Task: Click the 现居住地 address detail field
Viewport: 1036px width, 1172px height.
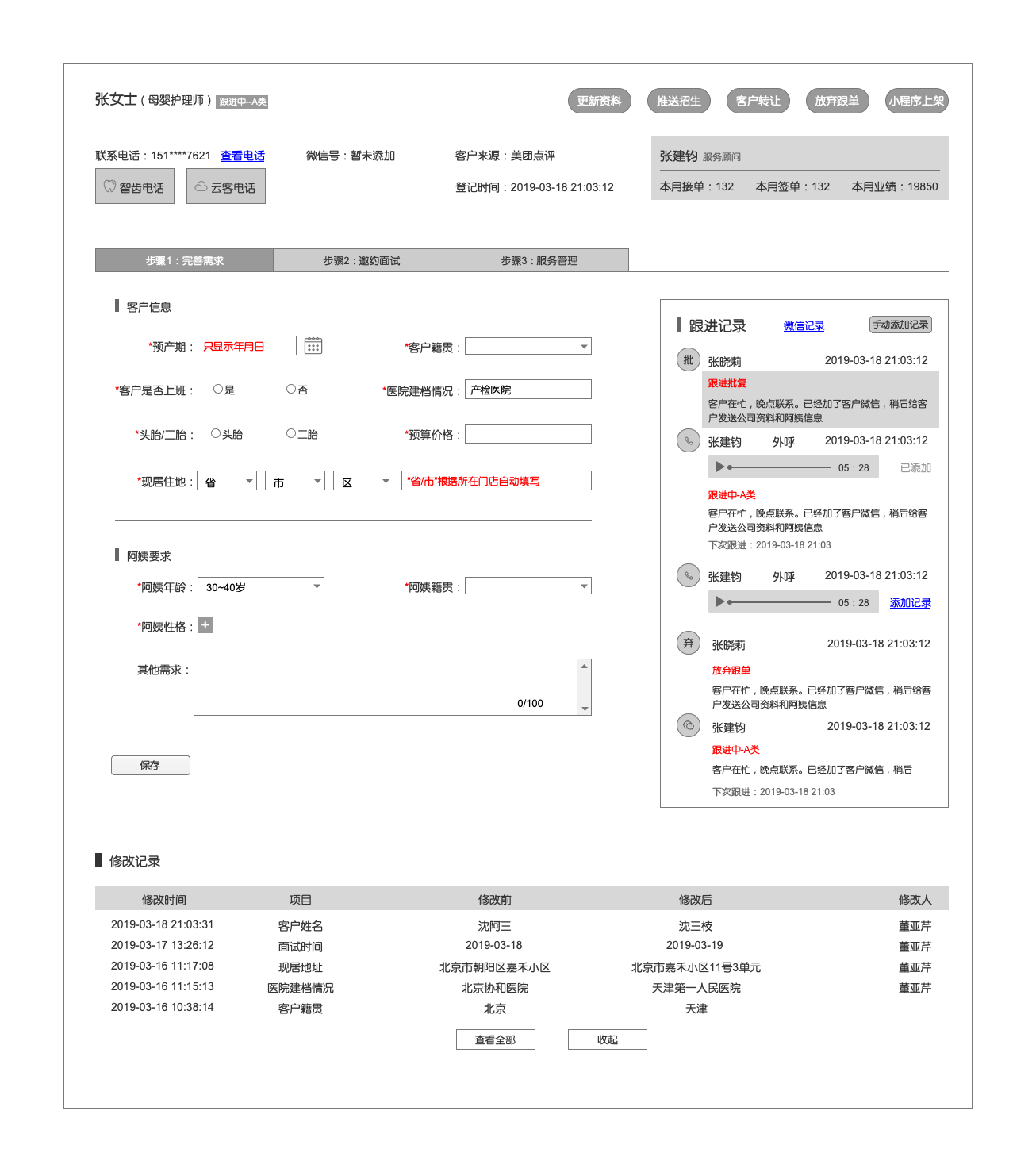Action: click(497, 480)
